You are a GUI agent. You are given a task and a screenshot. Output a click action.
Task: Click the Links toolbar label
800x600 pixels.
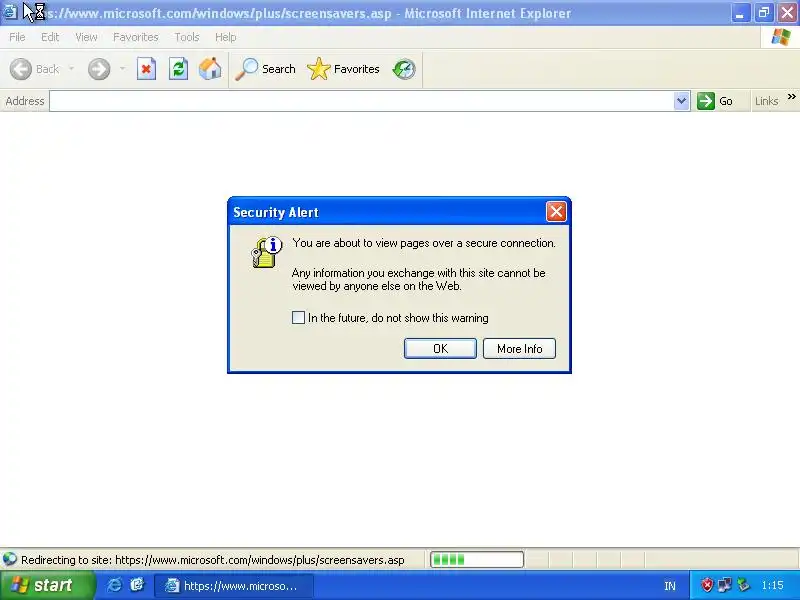click(766, 101)
